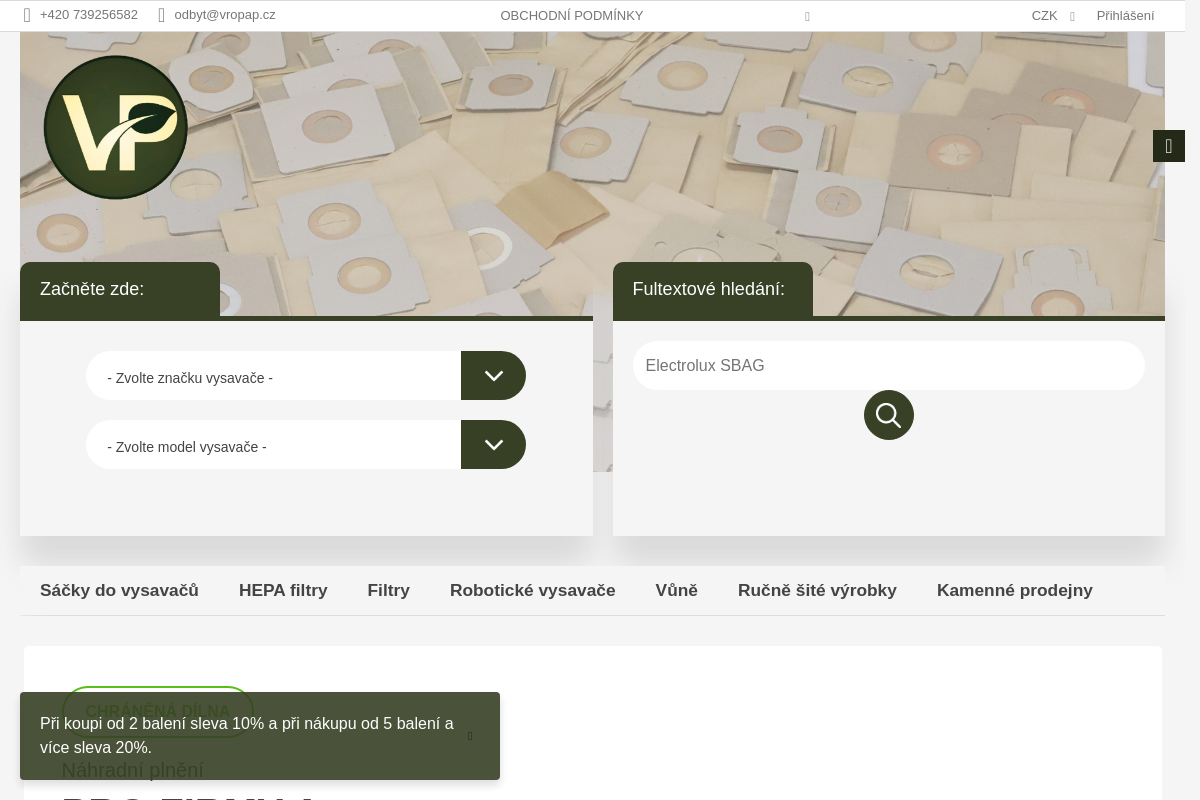
Task: Click the phone icon beside +420 739256582
Action: (27, 15)
